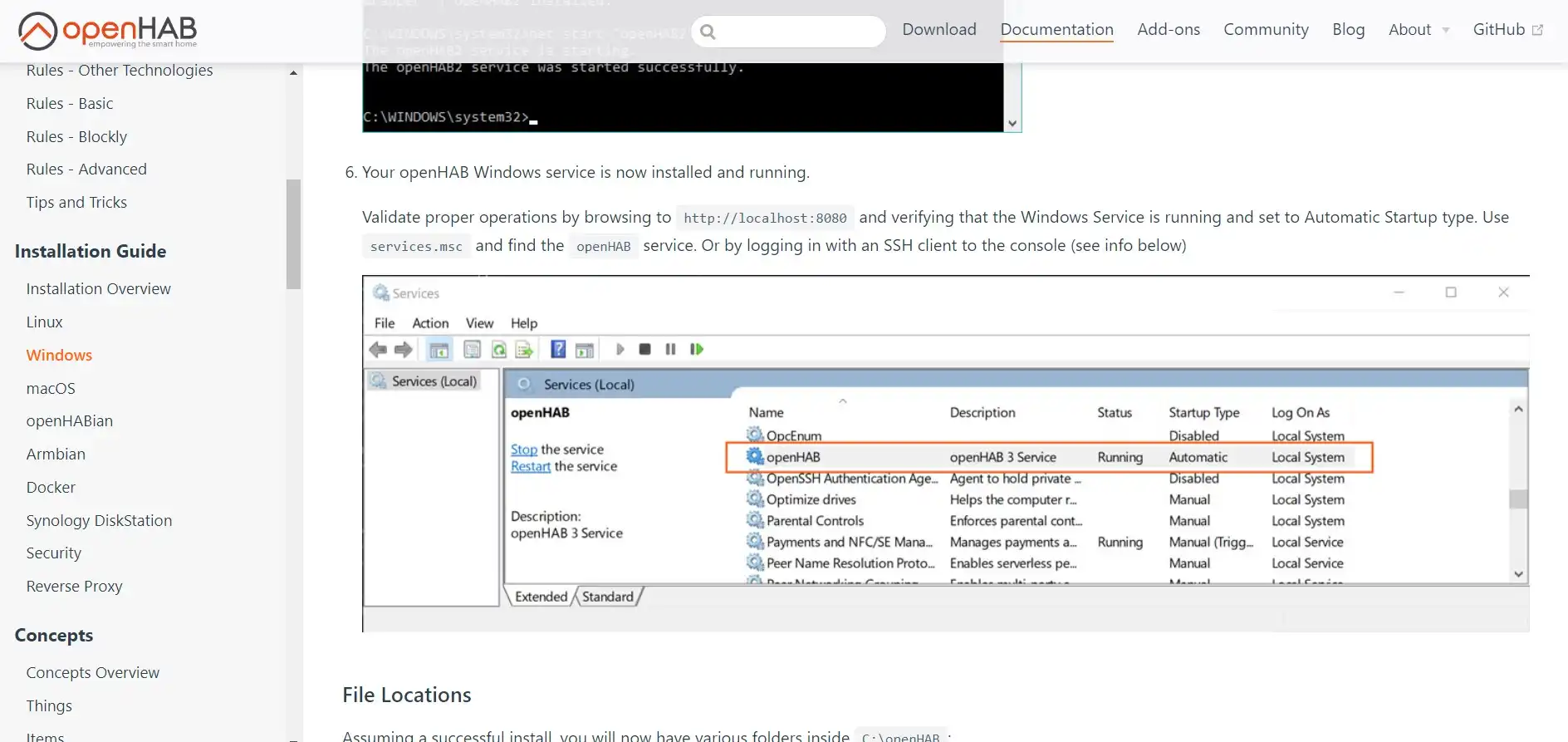The height and width of the screenshot is (742, 1568).
Task: Click the Services (Local) tree item
Action: click(x=424, y=381)
